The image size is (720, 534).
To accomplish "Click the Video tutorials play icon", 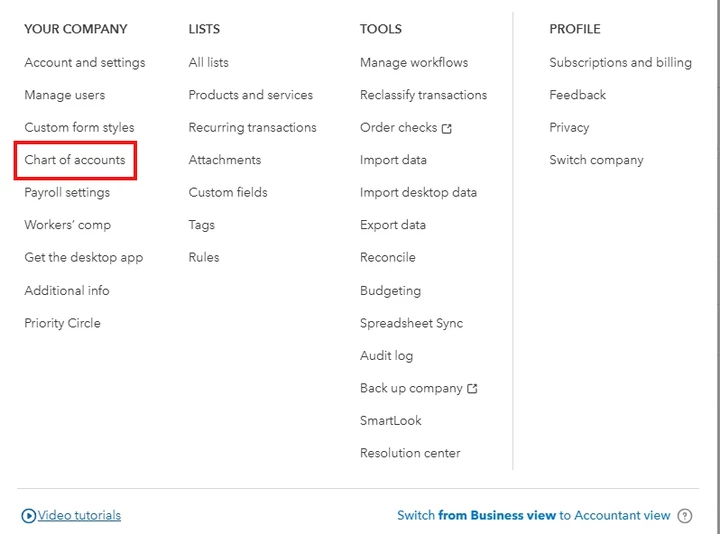I will pyautogui.click(x=28, y=516).
